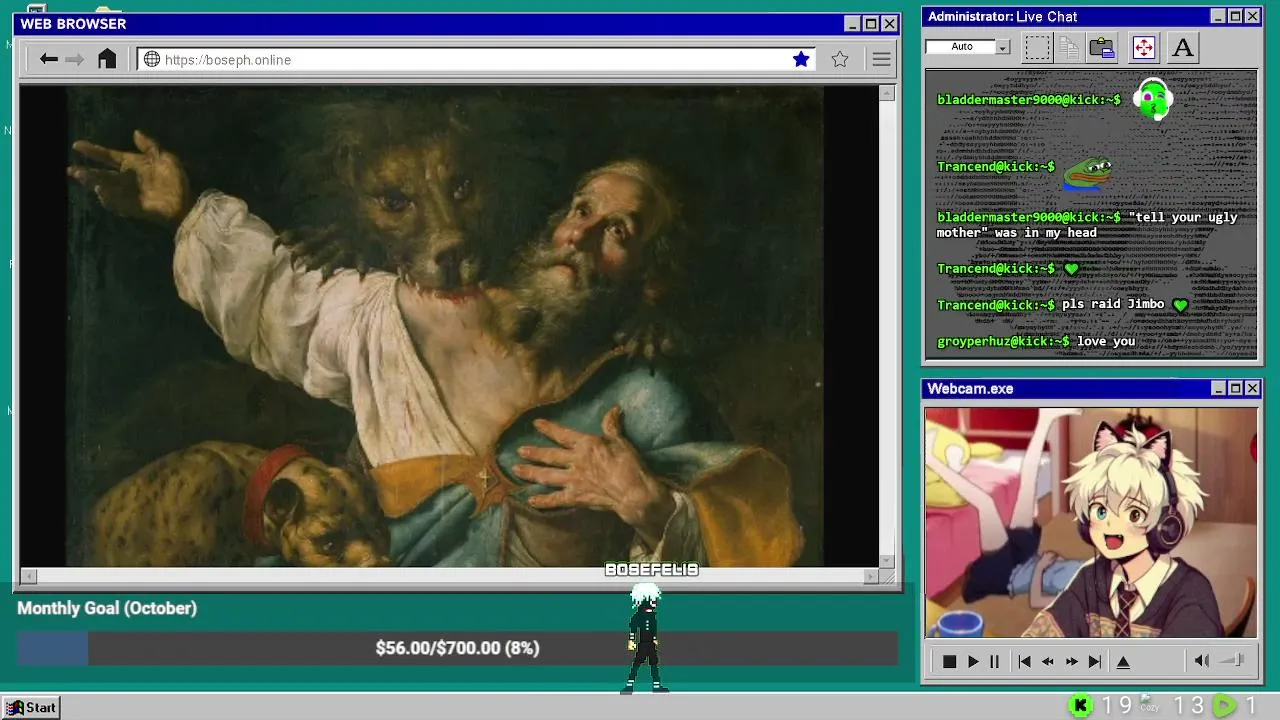Skip to previous track in Webcam.exe
Screen dimensions: 1280x720
click(1024, 661)
